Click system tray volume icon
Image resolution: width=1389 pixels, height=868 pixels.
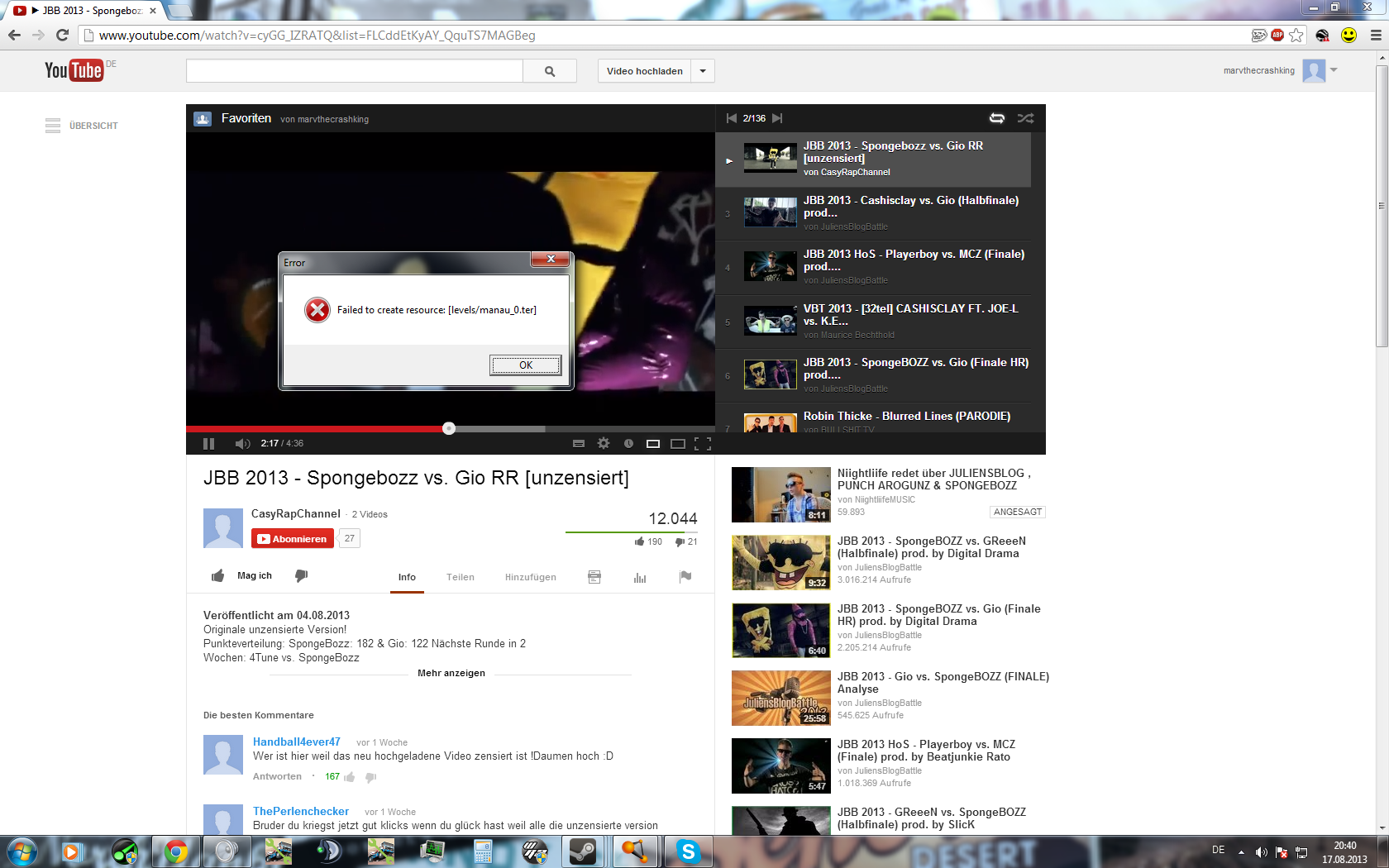pyautogui.click(x=1262, y=852)
